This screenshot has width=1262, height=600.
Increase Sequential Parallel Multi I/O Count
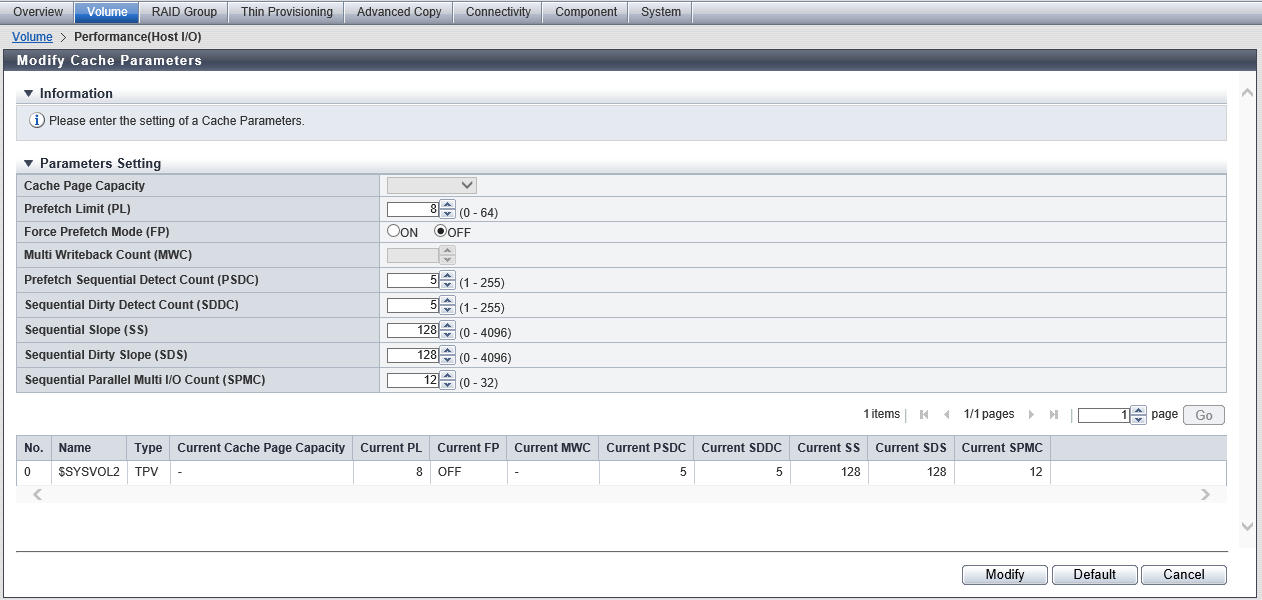(447, 375)
